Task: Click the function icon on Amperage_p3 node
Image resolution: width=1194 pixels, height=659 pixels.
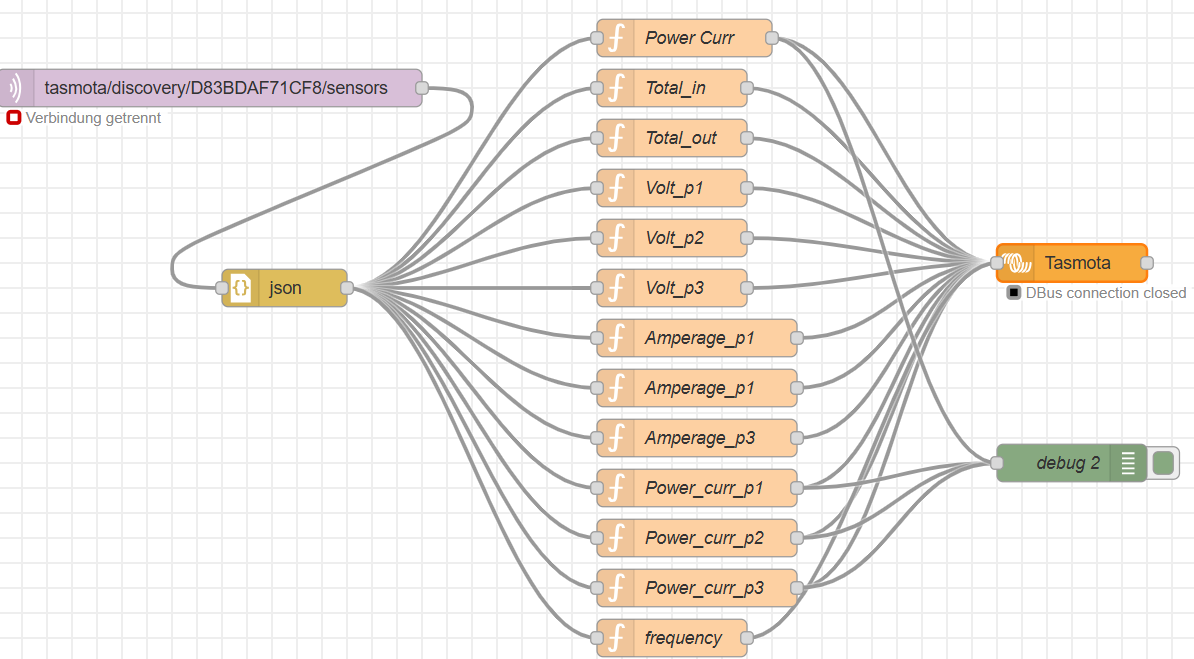Action: tap(616, 438)
